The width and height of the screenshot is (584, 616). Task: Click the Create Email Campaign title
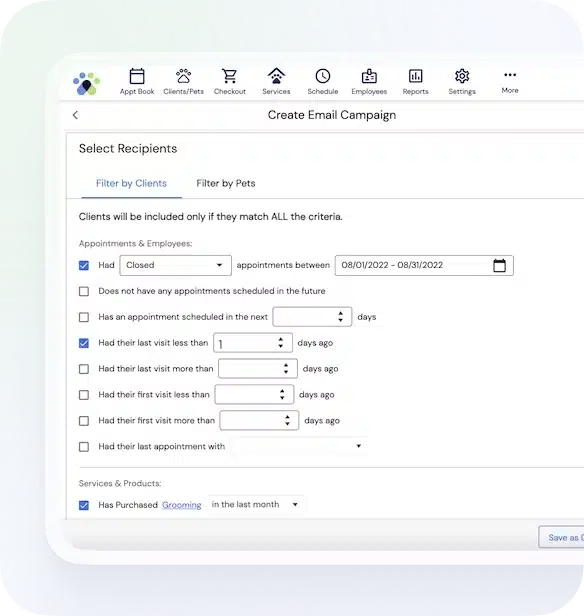click(332, 115)
